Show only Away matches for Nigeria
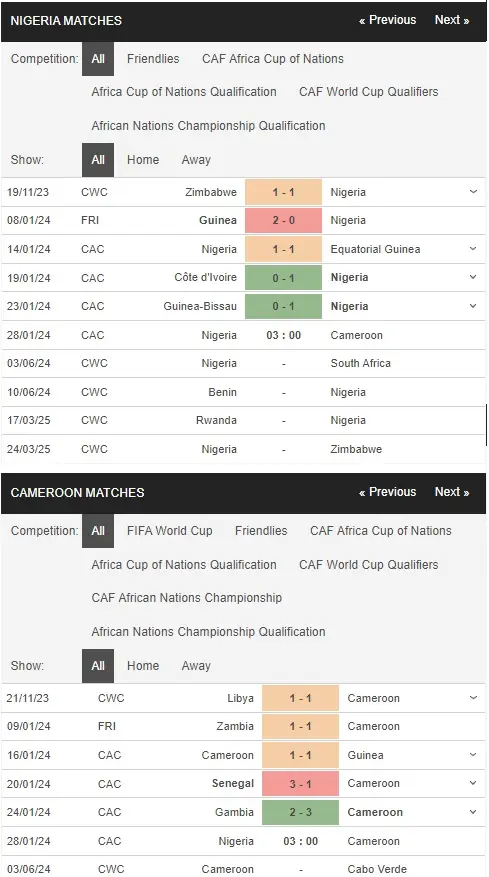Viewport: 489px width, 877px height. pyautogui.click(x=196, y=160)
